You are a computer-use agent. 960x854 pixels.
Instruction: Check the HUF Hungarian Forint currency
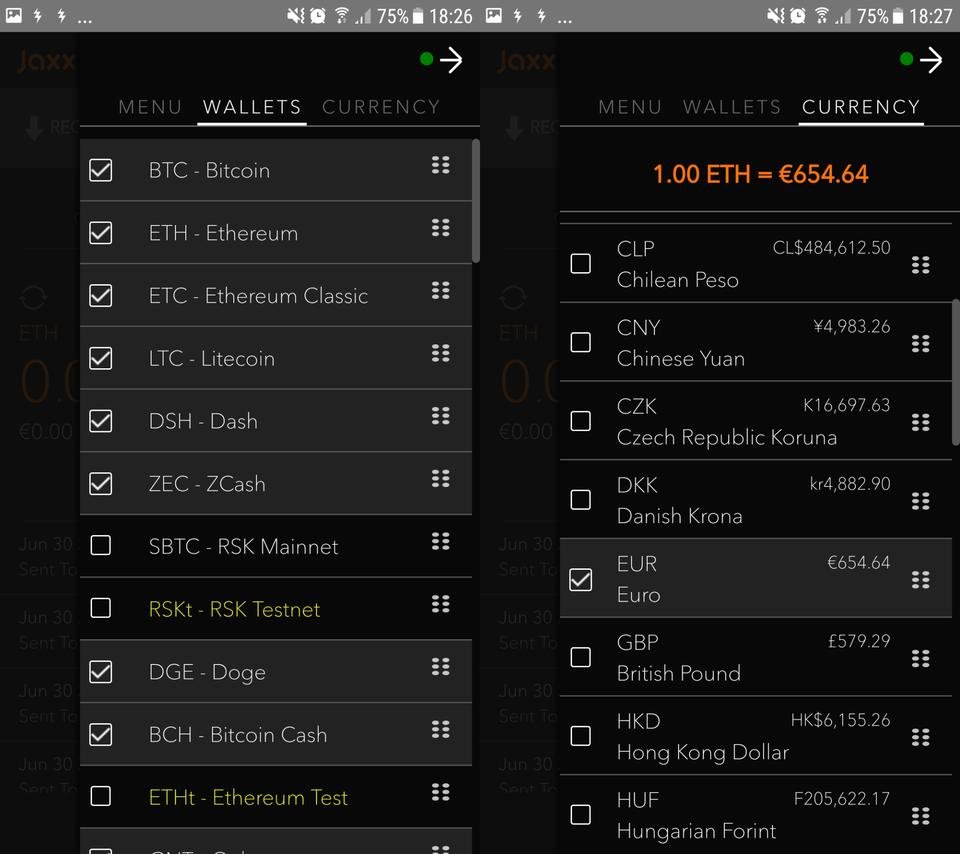(x=580, y=814)
